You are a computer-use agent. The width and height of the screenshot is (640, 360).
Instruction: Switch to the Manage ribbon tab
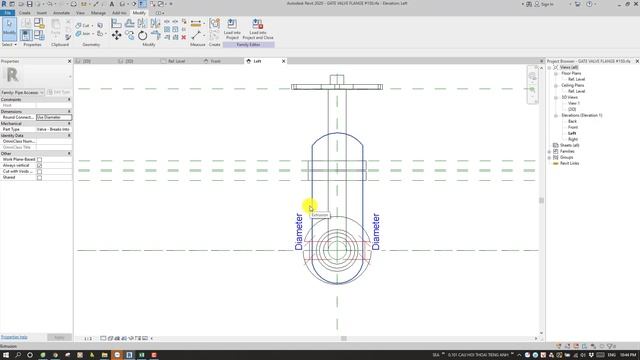click(x=98, y=13)
